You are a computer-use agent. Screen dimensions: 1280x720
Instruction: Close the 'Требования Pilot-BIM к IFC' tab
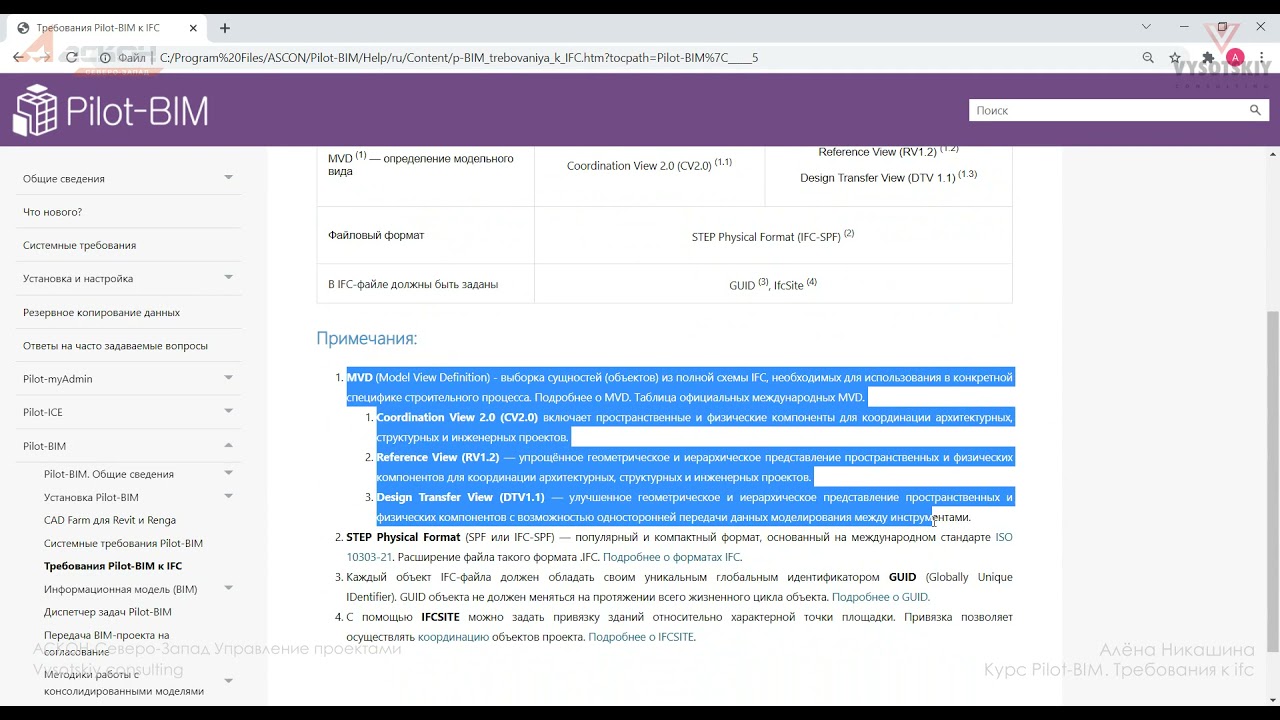tap(193, 28)
